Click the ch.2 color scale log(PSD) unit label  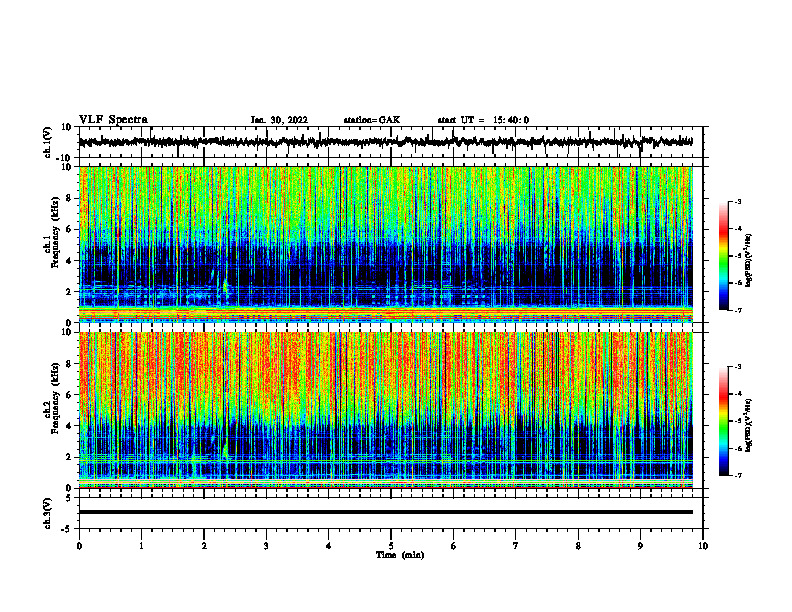point(749,425)
